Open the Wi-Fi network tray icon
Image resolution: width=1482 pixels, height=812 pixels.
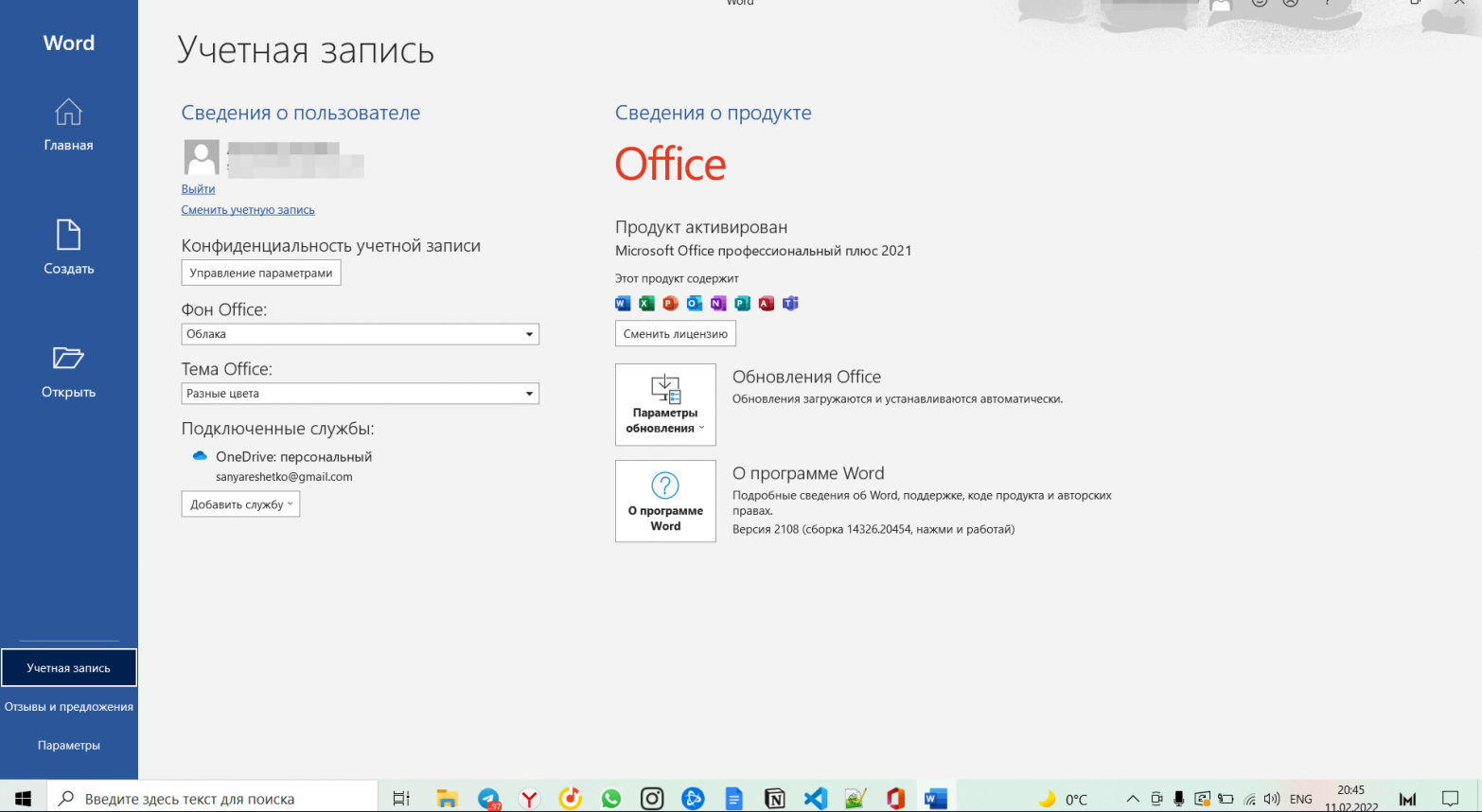(1249, 799)
